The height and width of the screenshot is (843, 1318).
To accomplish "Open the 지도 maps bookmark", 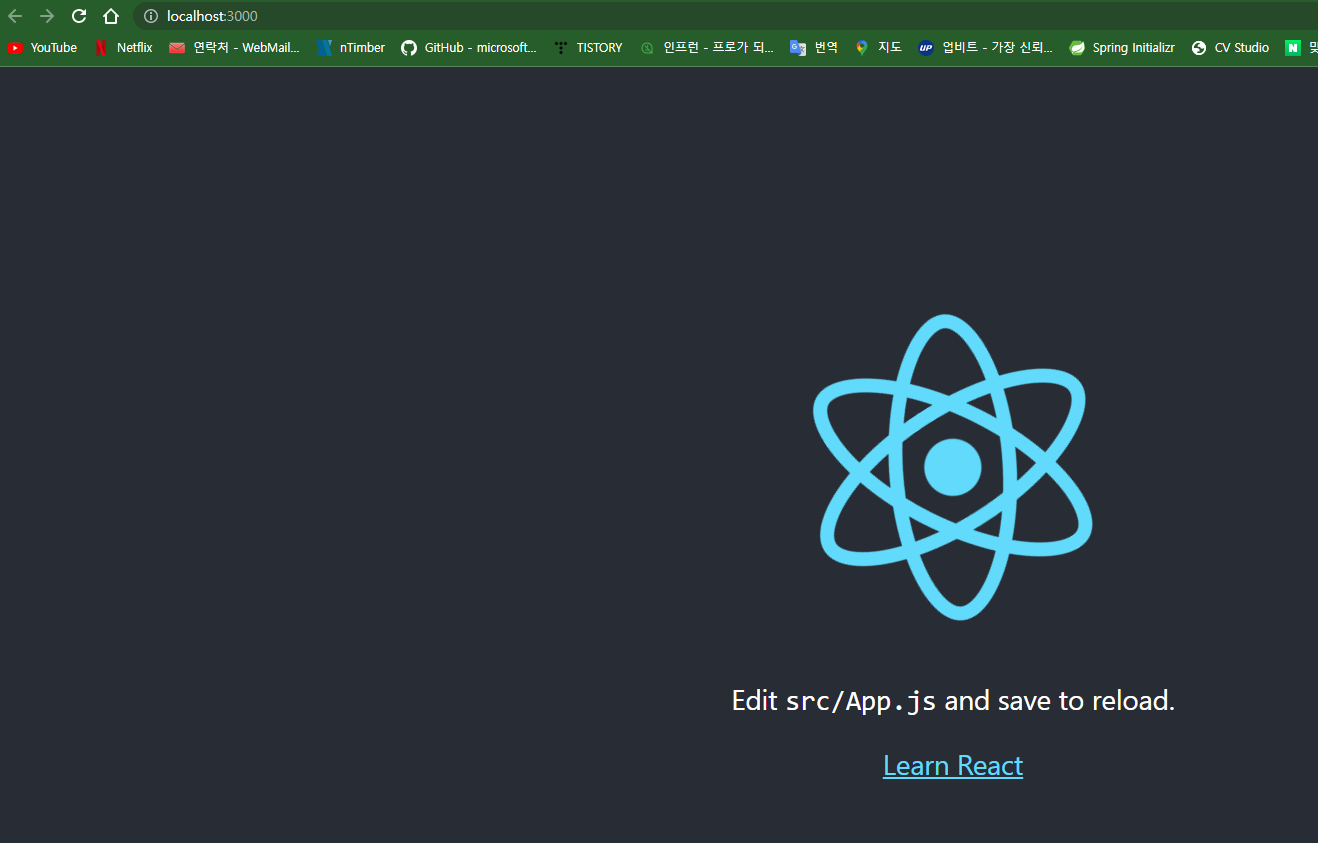I will tap(878, 47).
